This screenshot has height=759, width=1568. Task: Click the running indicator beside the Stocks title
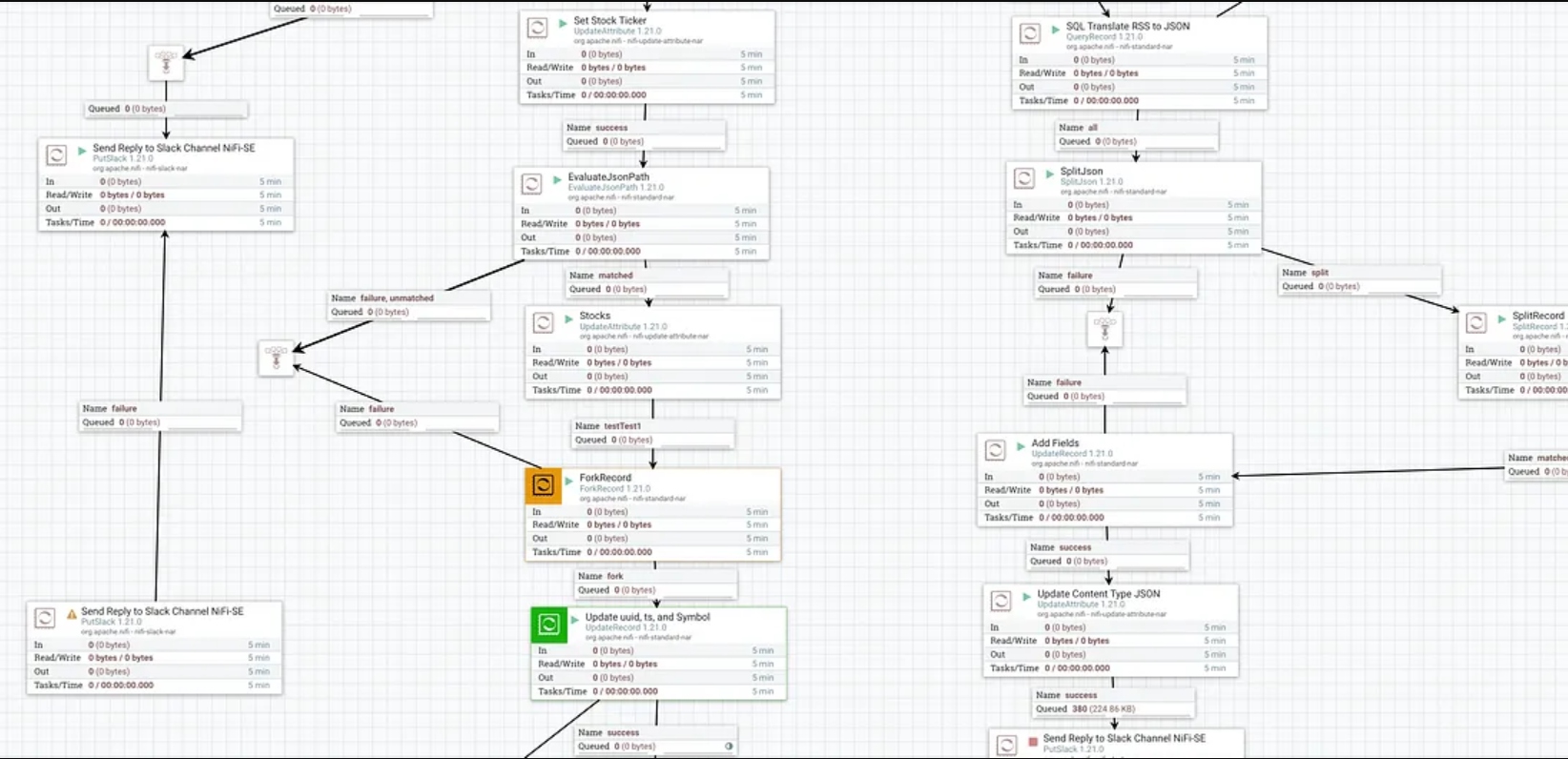point(568,318)
